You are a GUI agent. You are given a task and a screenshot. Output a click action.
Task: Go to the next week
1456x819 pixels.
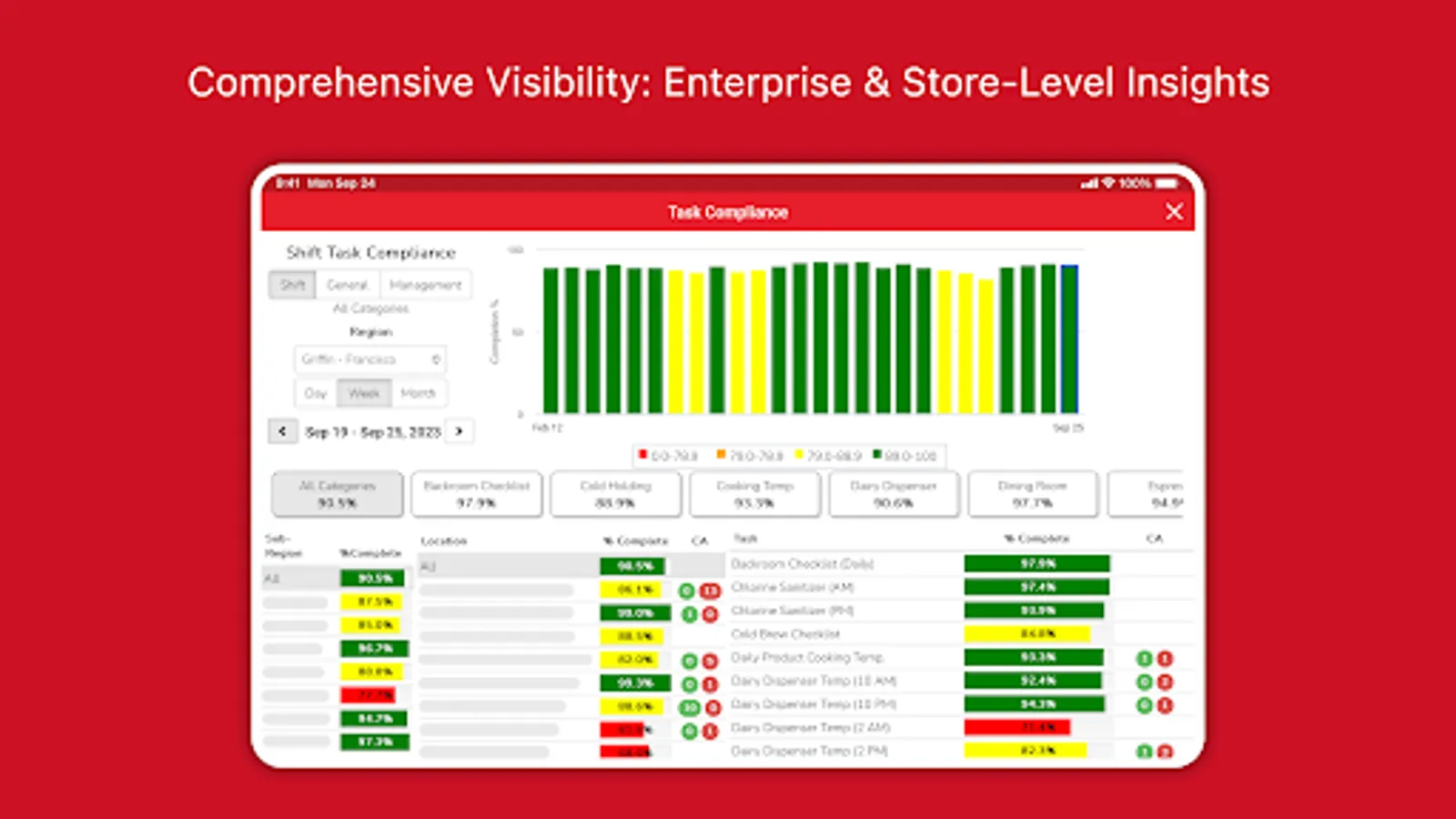tap(460, 430)
